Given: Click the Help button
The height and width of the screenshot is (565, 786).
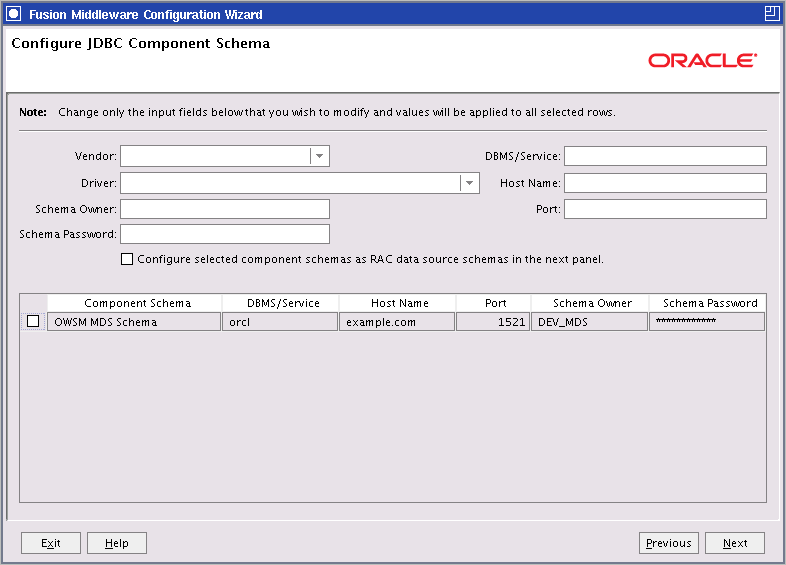Looking at the screenshot, I should pyautogui.click(x=117, y=543).
